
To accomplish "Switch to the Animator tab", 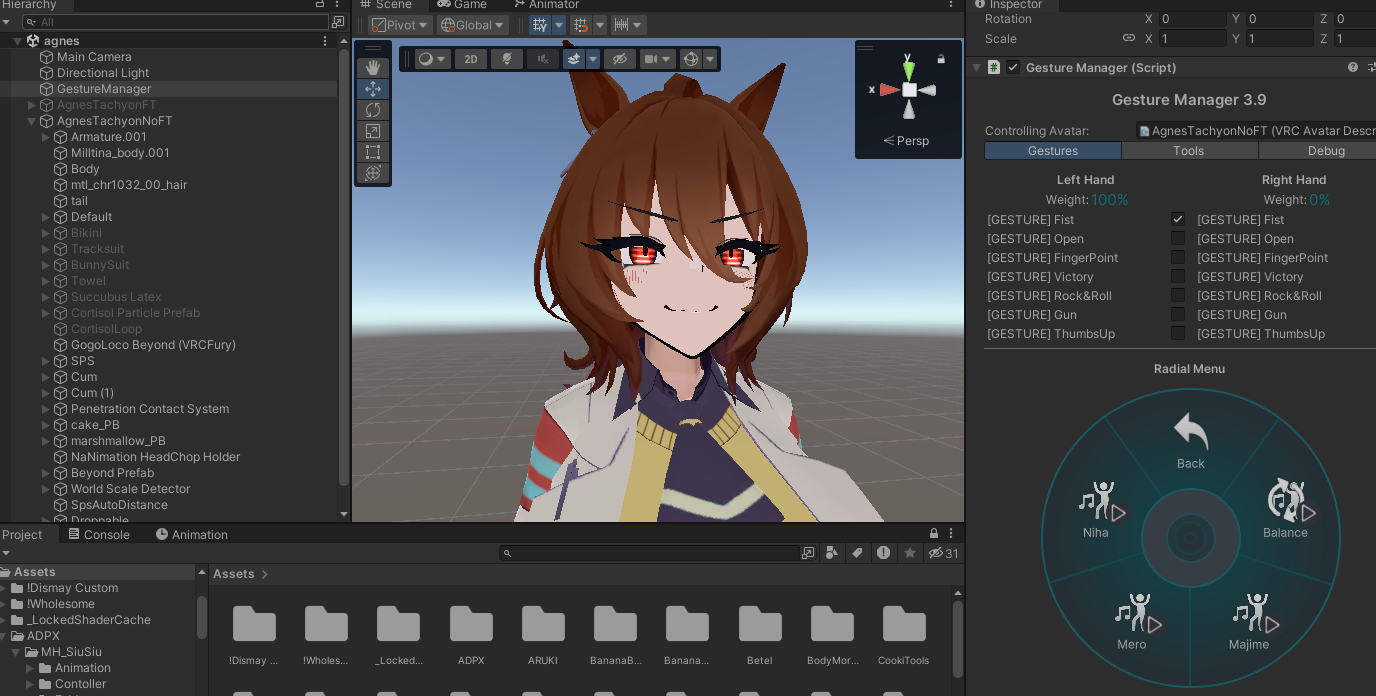I will 545,5.
